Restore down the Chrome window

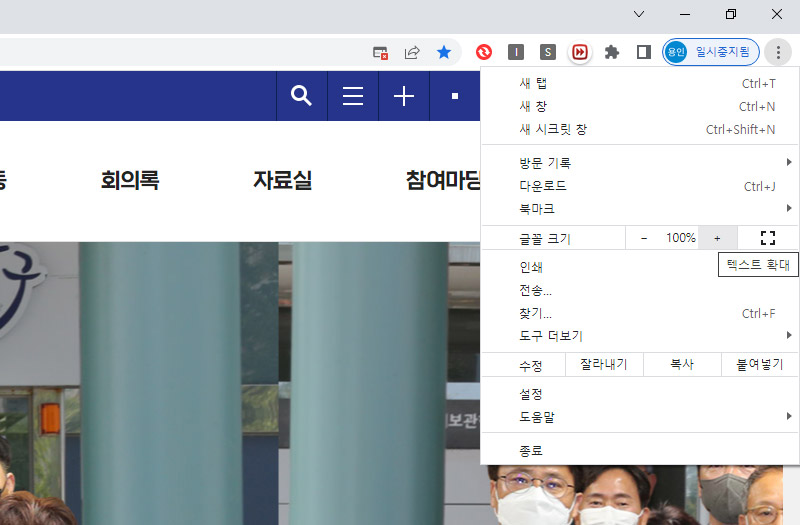pos(731,14)
